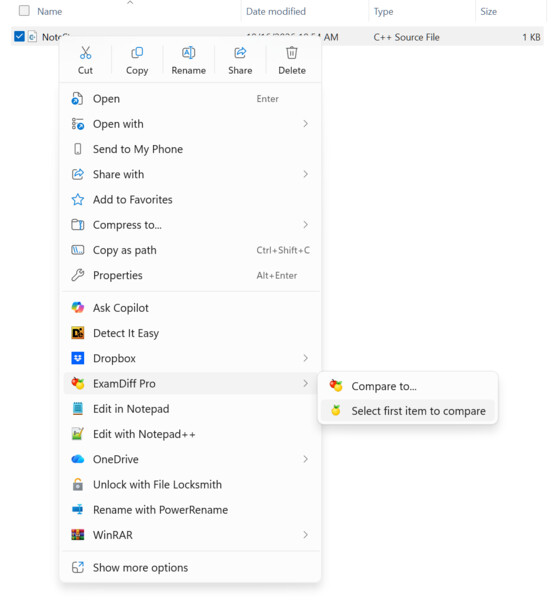Expand the Open with submenu arrow

(x=306, y=124)
